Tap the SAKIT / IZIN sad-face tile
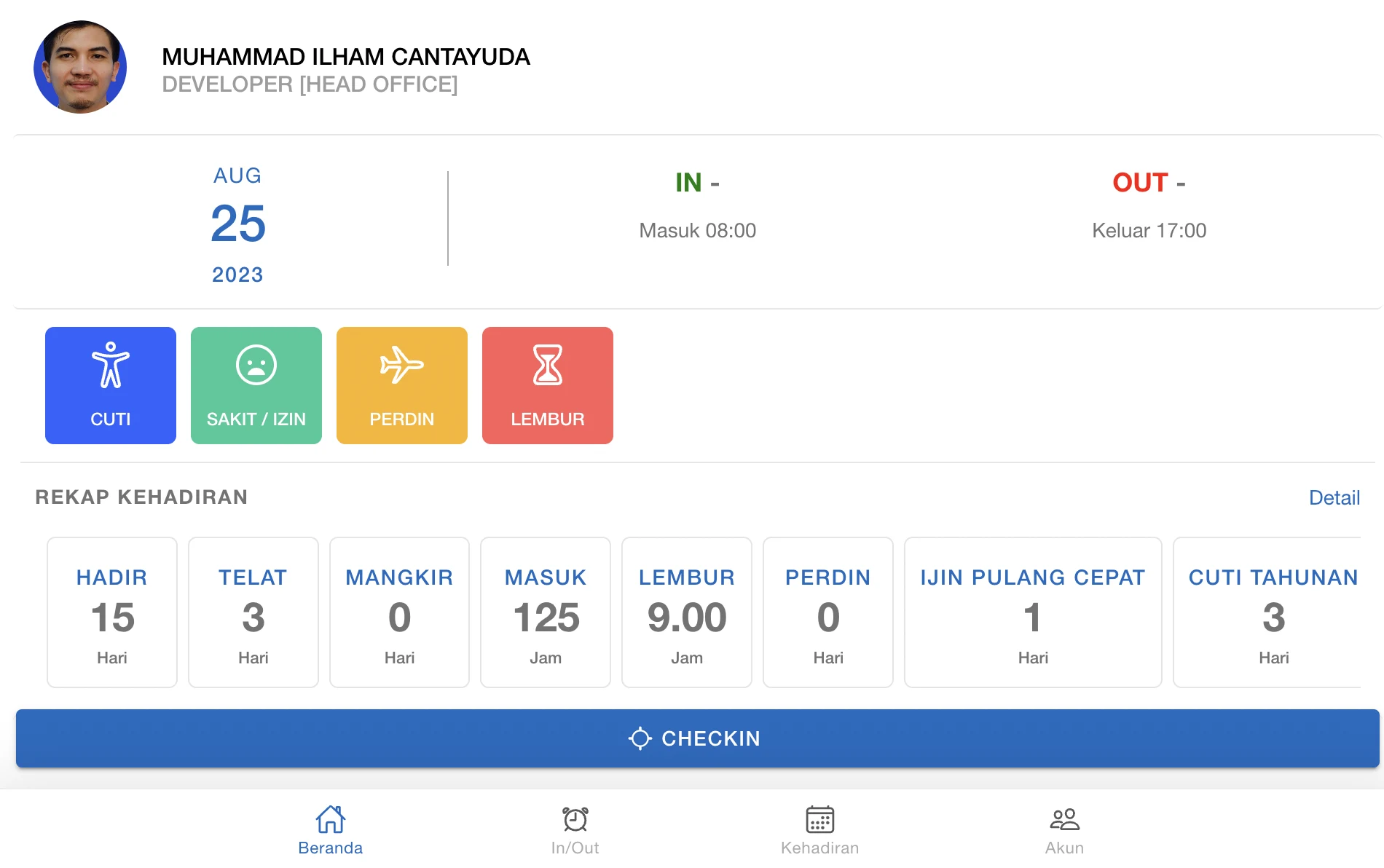Image resolution: width=1384 pixels, height=868 pixels. (x=256, y=385)
